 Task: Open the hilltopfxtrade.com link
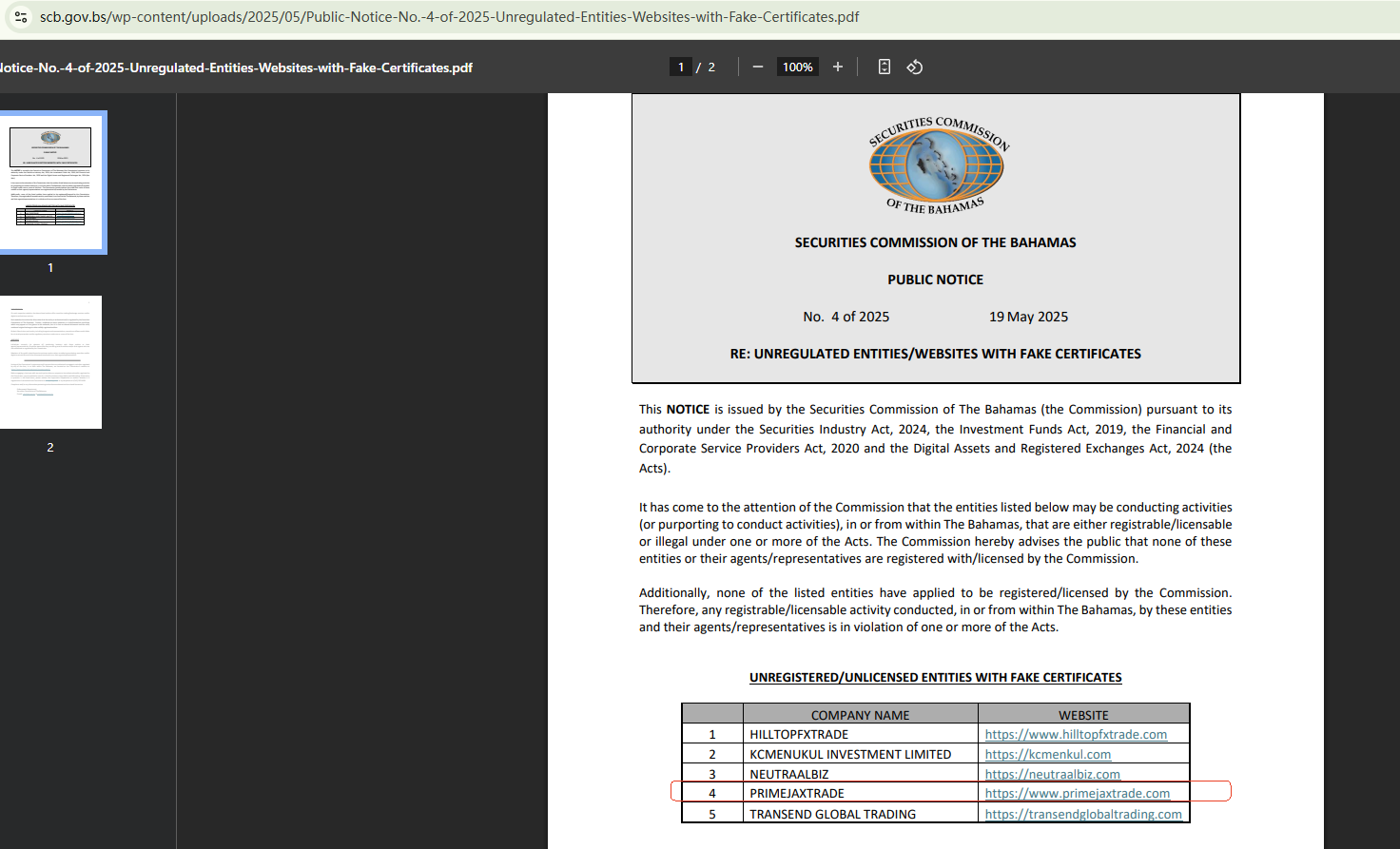tap(1076, 734)
